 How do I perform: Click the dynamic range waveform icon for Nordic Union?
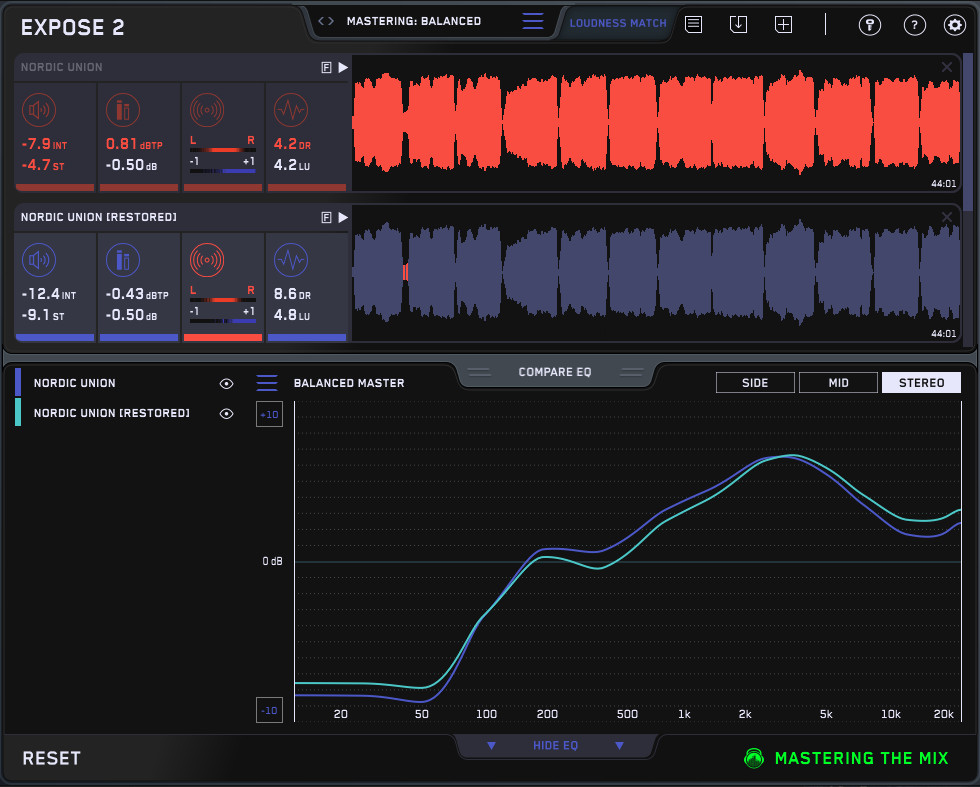click(291, 110)
